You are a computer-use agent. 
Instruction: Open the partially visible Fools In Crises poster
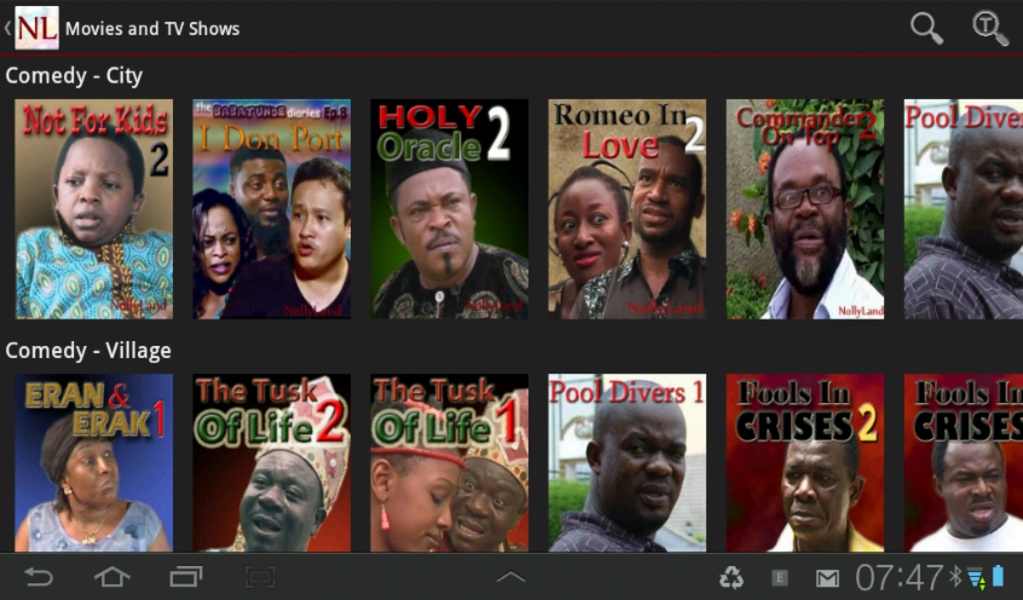[x=963, y=462]
